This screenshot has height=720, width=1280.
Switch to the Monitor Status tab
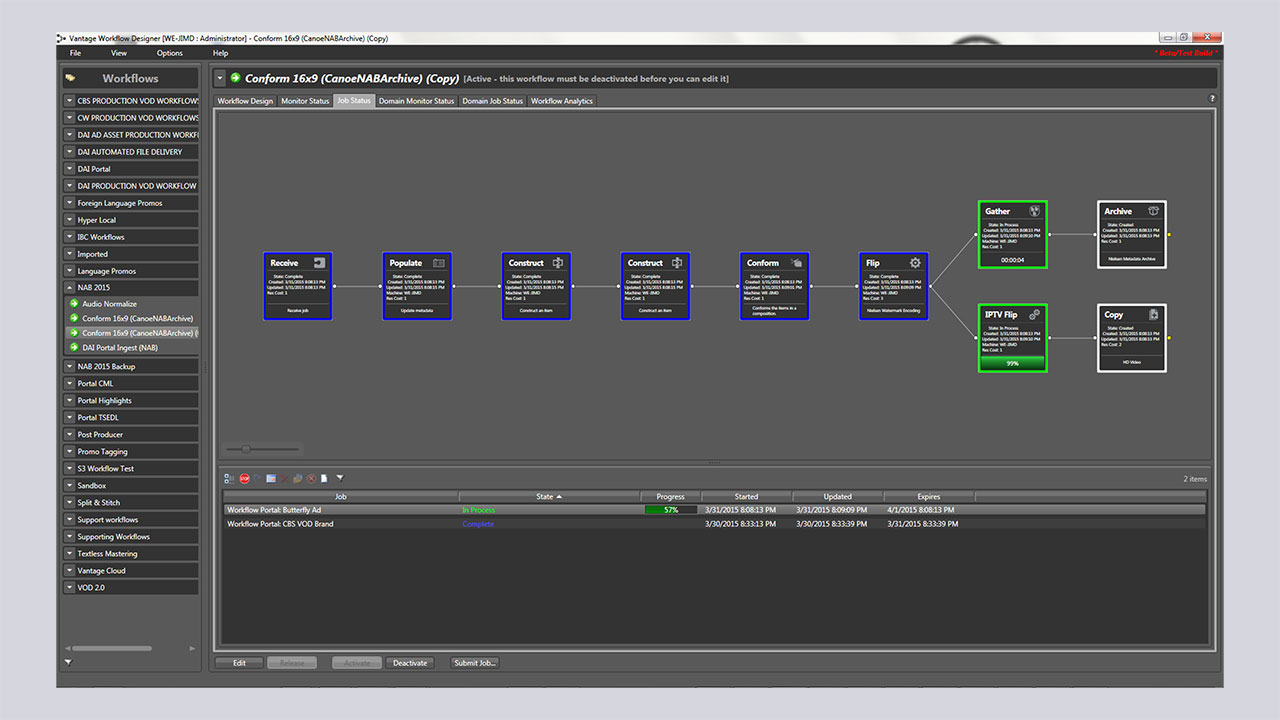coord(305,101)
